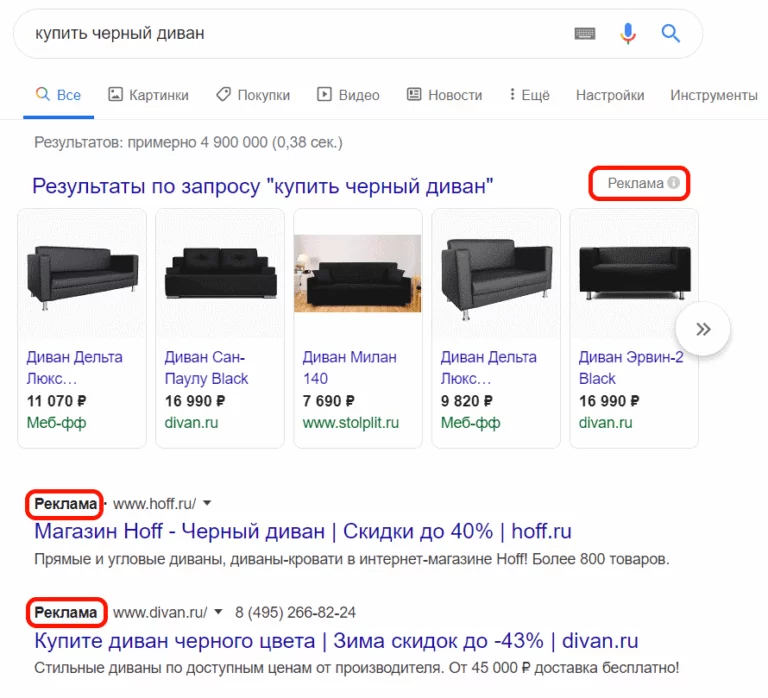Expand dropdown arrow next to www.hoff.ru/
The height and width of the screenshot is (698, 768).
(x=207, y=503)
